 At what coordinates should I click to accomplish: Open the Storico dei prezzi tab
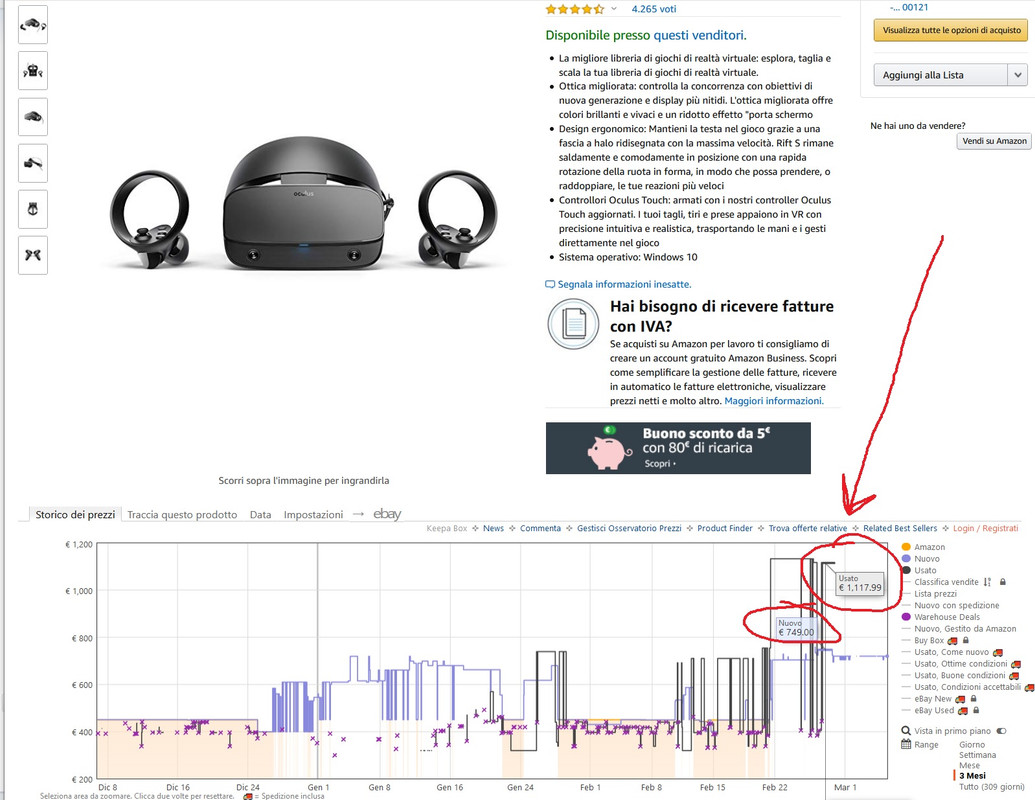point(75,514)
